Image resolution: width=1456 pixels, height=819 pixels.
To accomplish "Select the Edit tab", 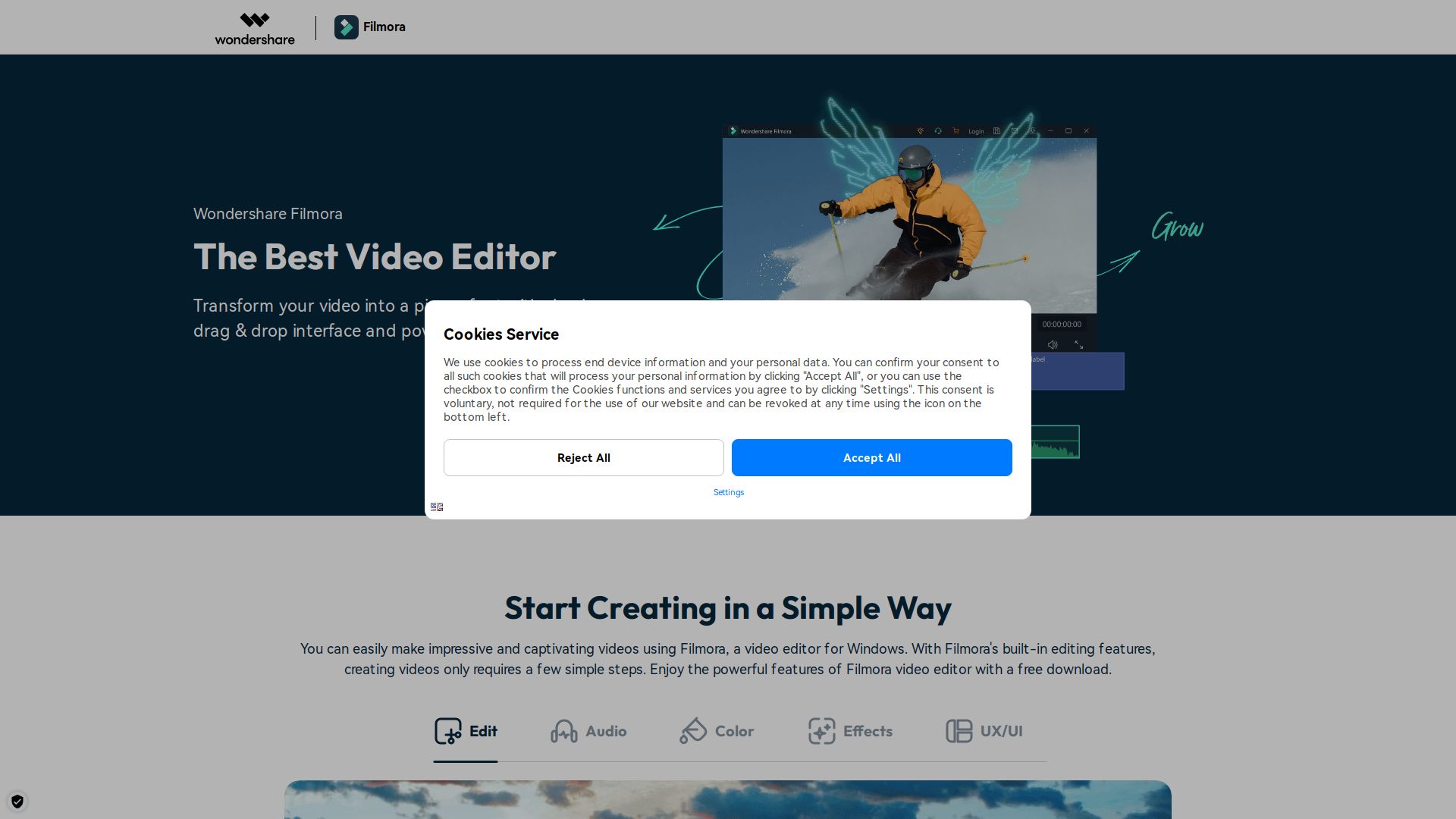I will click(x=466, y=731).
